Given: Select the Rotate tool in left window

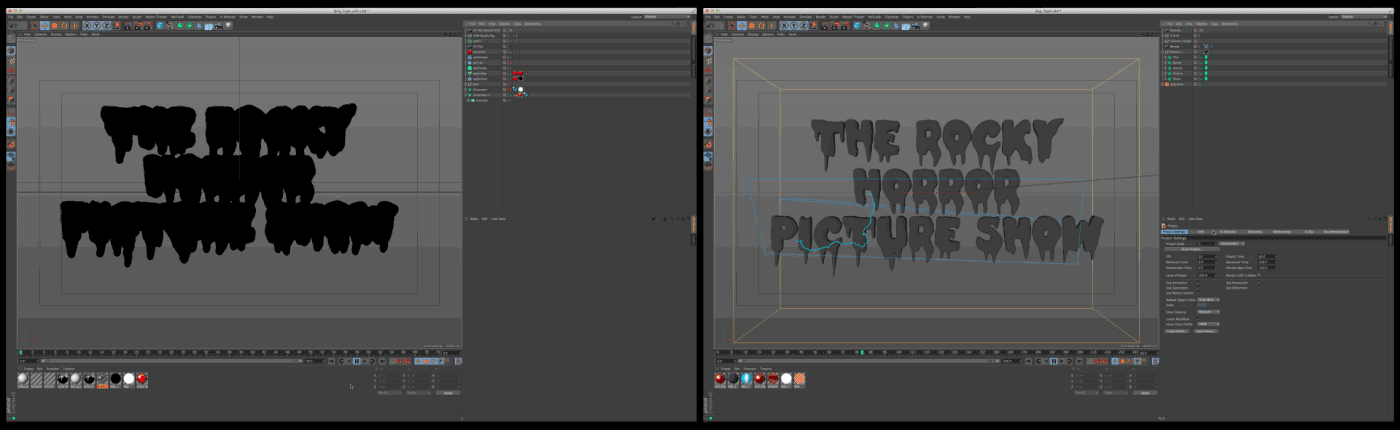Looking at the screenshot, I should pos(64,26).
